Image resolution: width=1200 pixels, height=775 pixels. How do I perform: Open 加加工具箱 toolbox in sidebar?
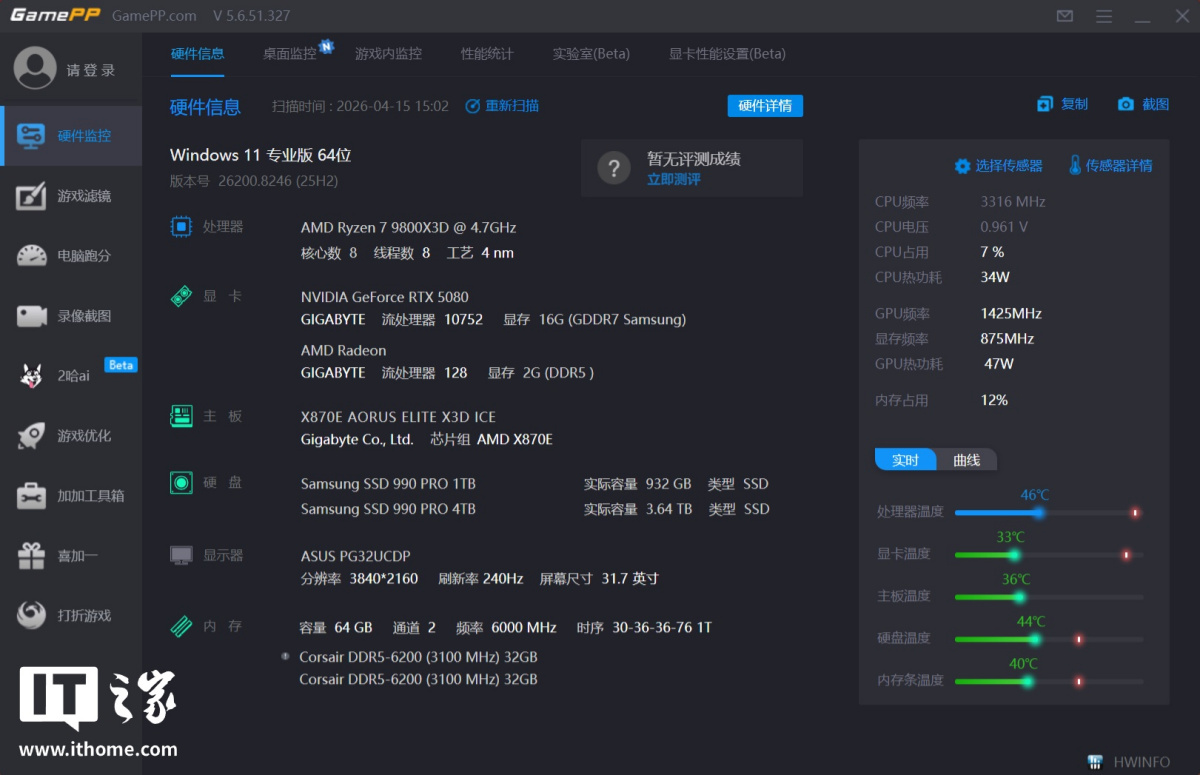click(70, 496)
